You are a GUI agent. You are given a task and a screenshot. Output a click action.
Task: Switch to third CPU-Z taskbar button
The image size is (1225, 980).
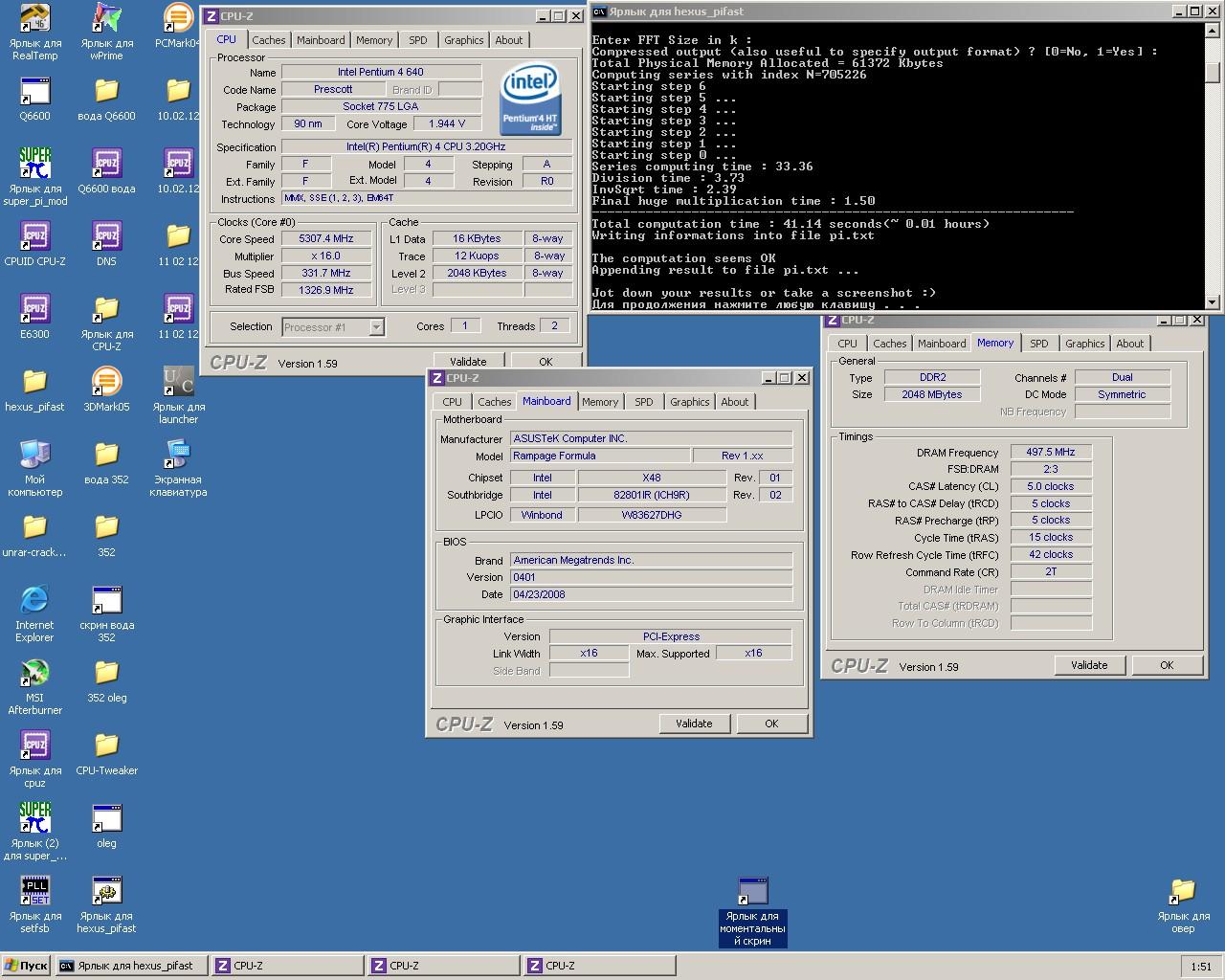tap(600, 966)
